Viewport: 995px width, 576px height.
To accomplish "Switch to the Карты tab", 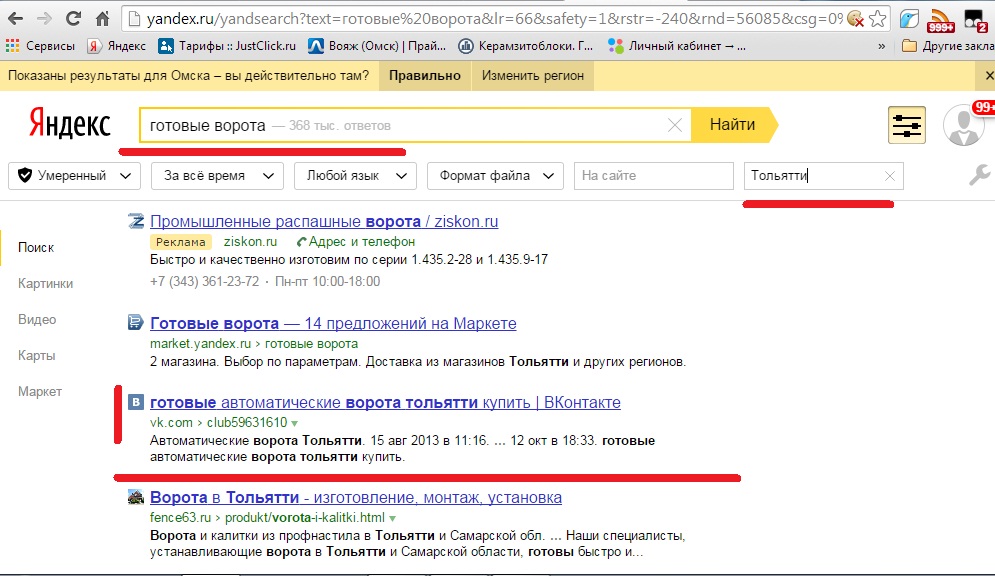I will pos(36,356).
